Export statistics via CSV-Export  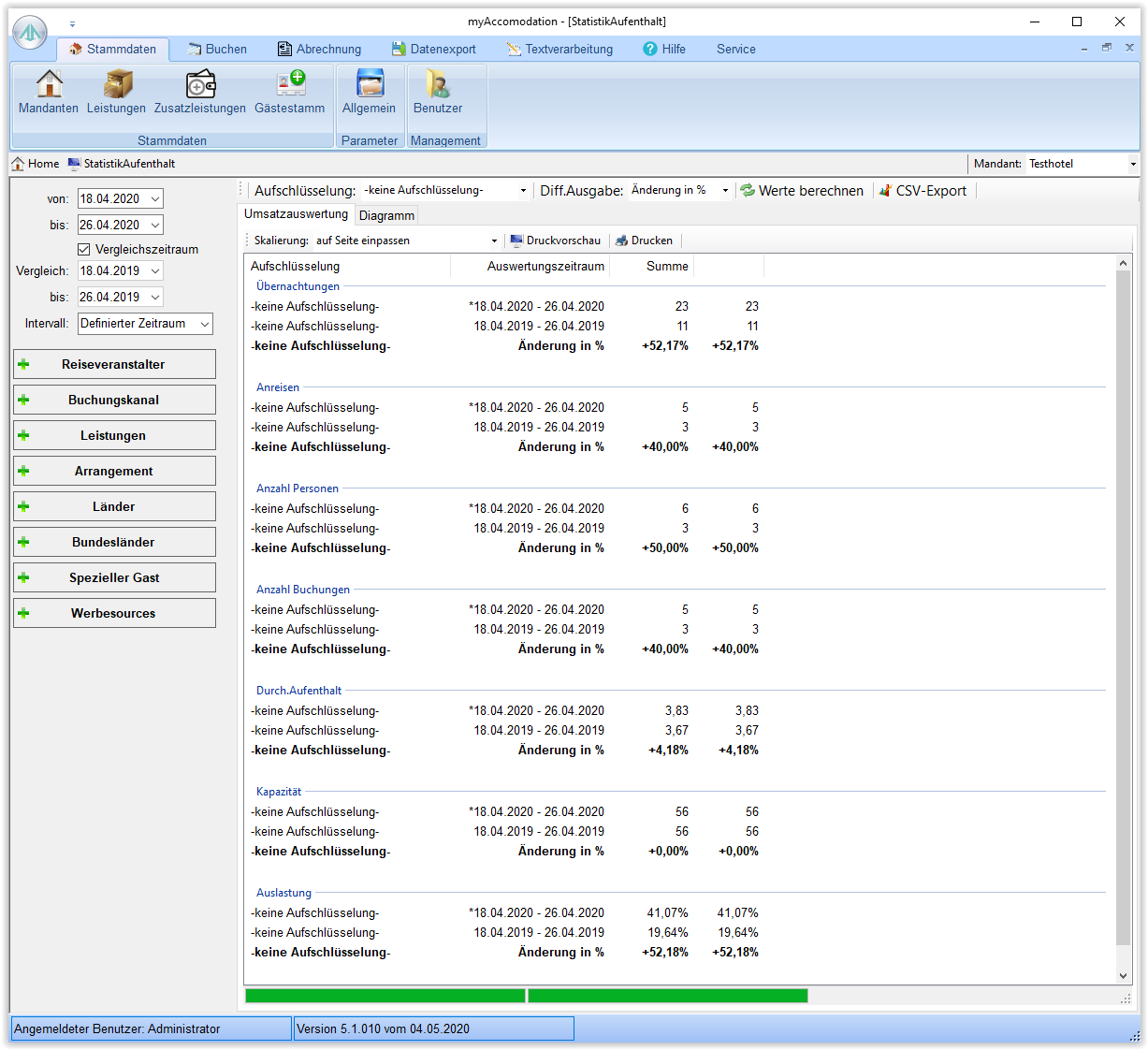point(923,191)
